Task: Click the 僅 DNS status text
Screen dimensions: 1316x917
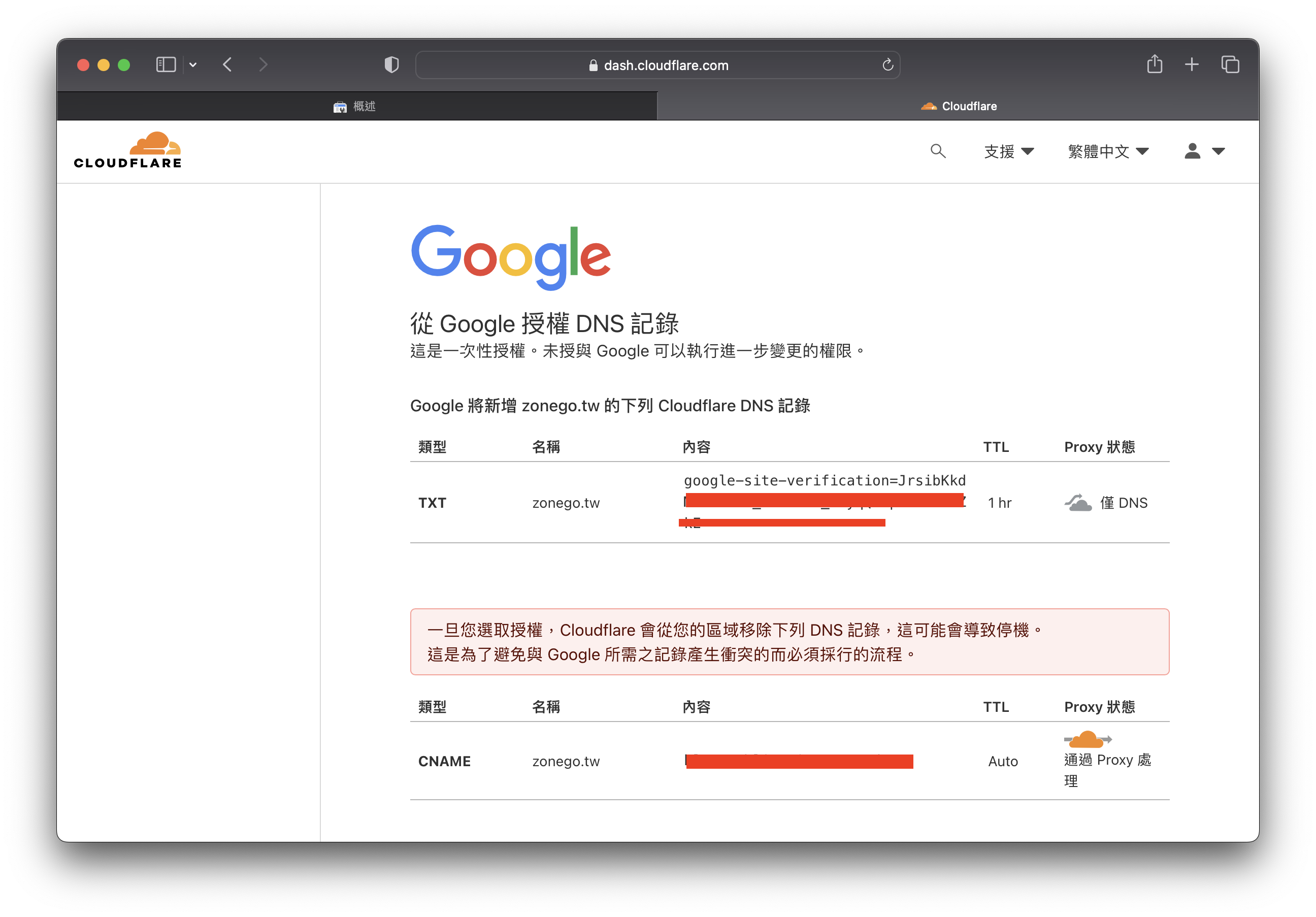Action: [1124, 503]
